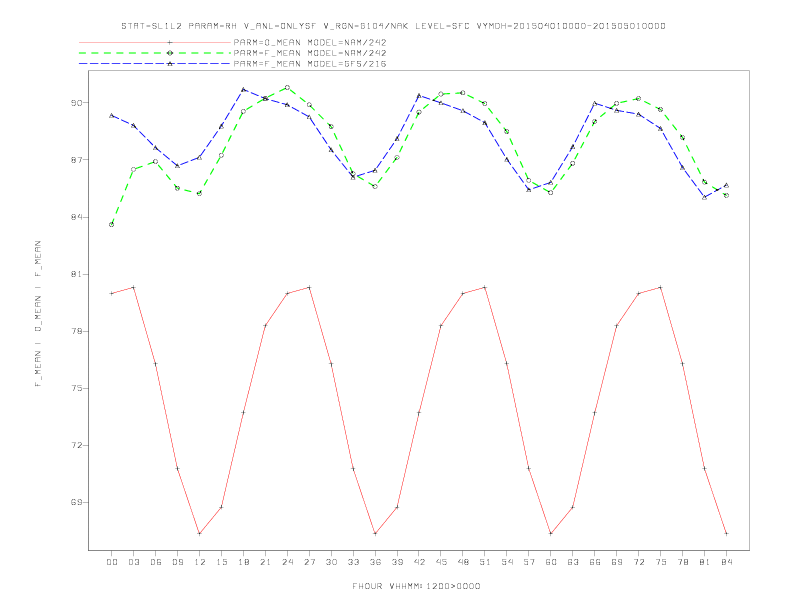Click the red solid legend line sample
The width and height of the screenshot is (792, 612).
[155, 42]
